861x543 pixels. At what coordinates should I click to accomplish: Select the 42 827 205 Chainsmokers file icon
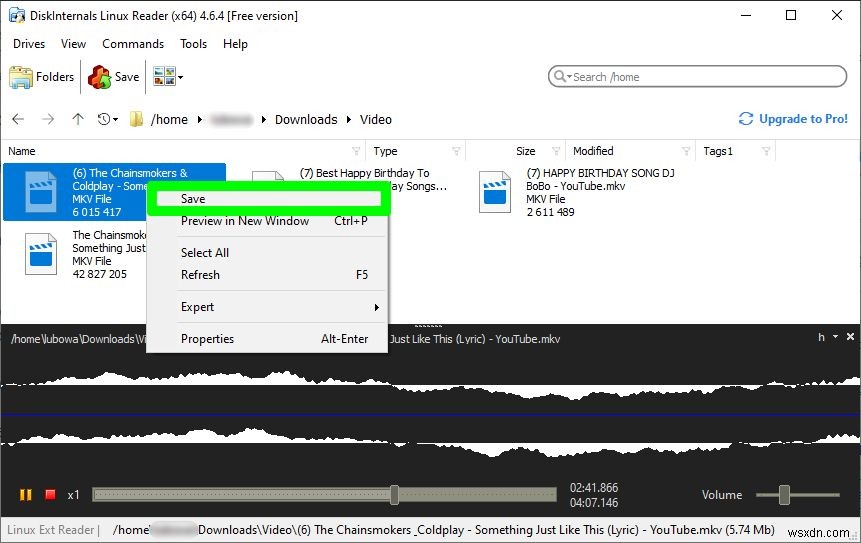[x=41, y=254]
